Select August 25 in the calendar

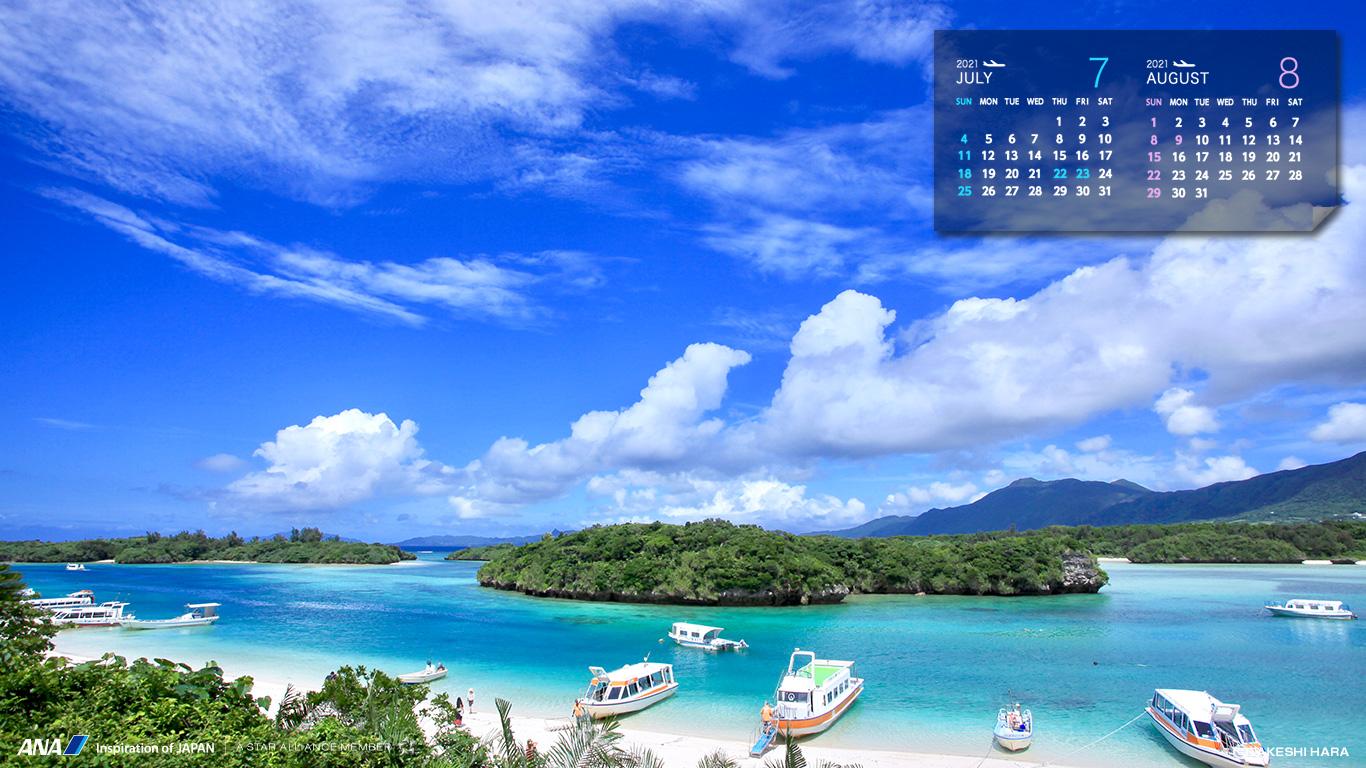tap(1225, 174)
